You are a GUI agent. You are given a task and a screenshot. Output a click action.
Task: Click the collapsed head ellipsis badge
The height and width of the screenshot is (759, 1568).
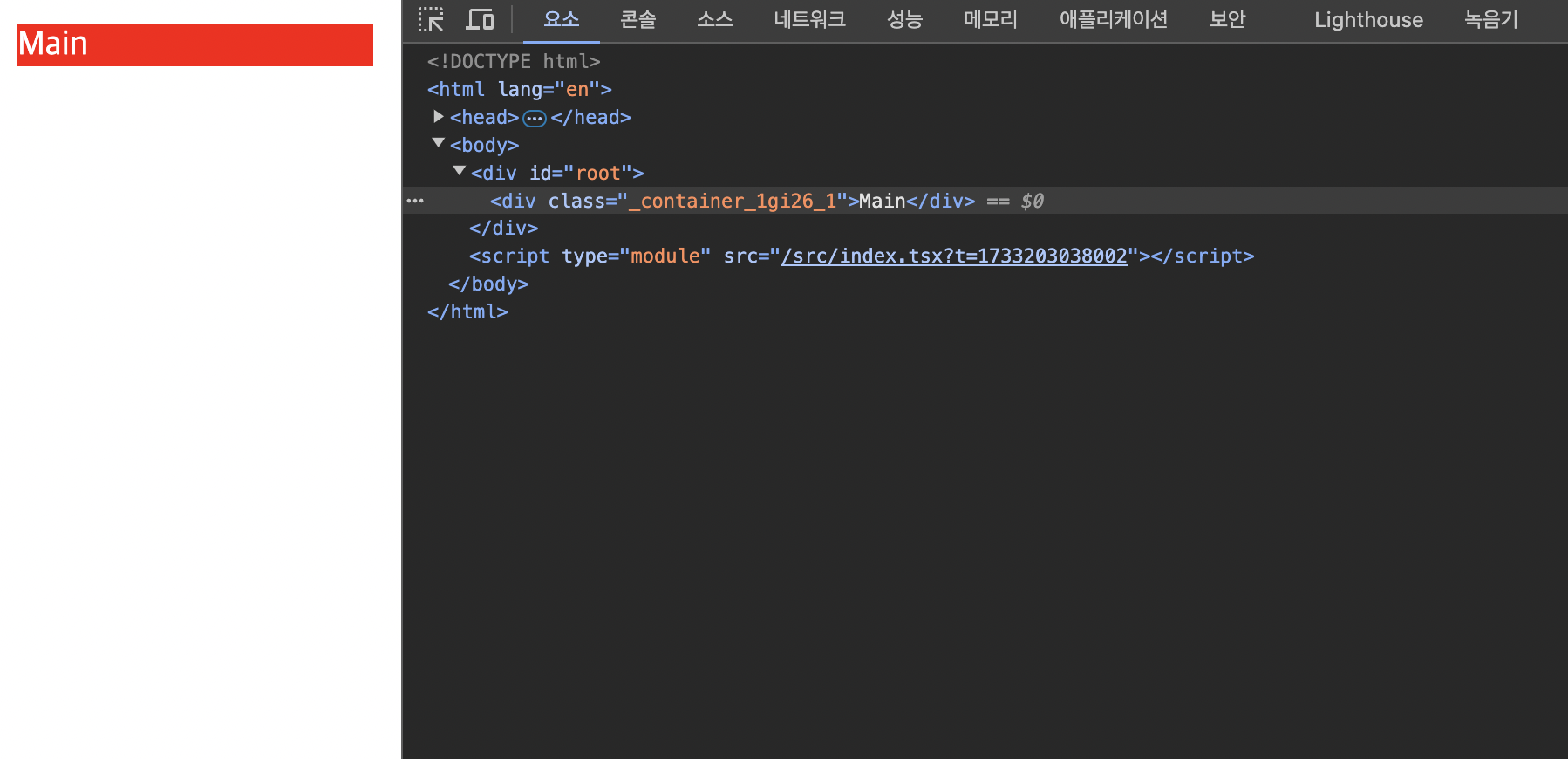point(535,118)
